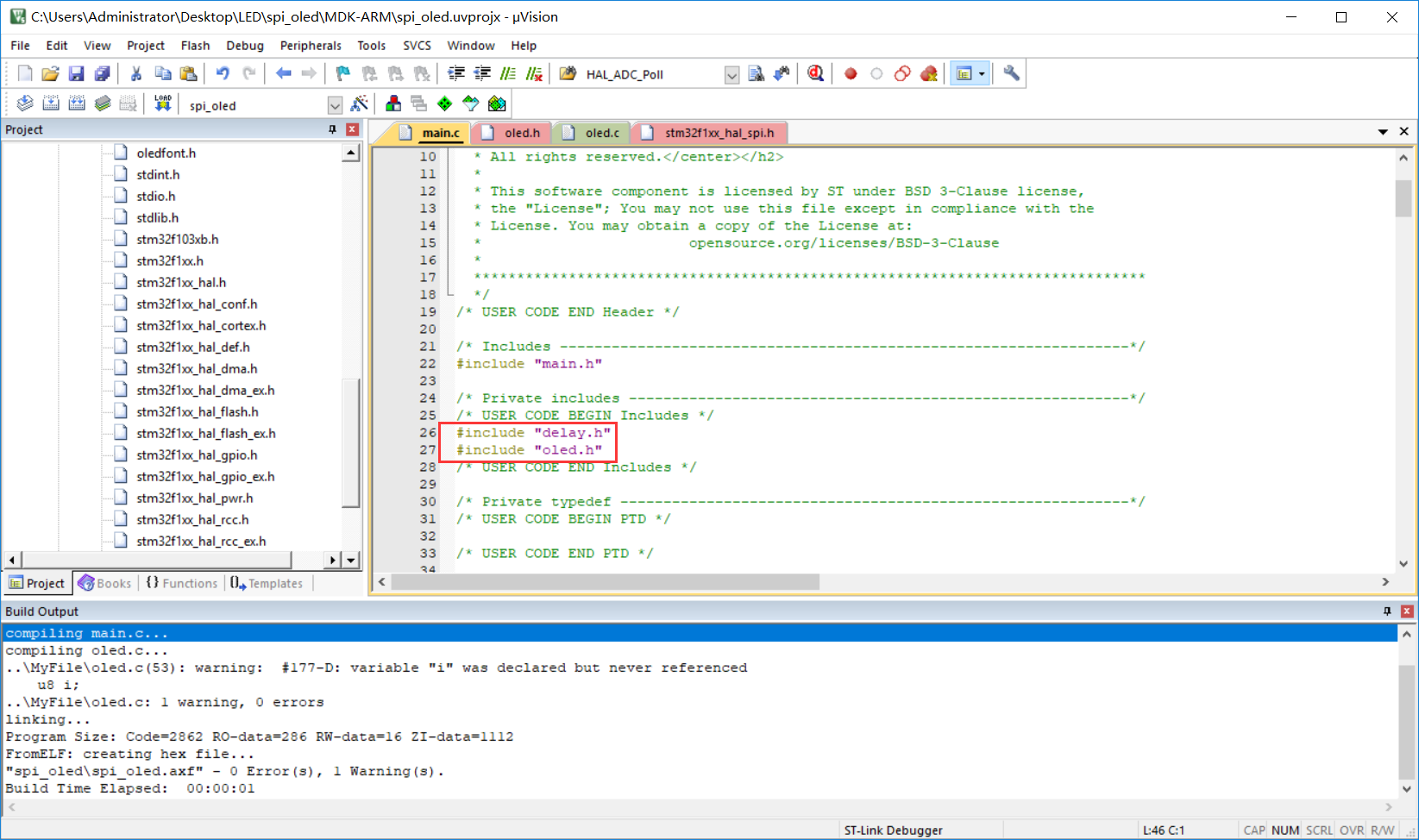This screenshot has width=1419, height=840.
Task: Open the Peripherals menu
Action: pyautogui.click(x=311, y=46)
